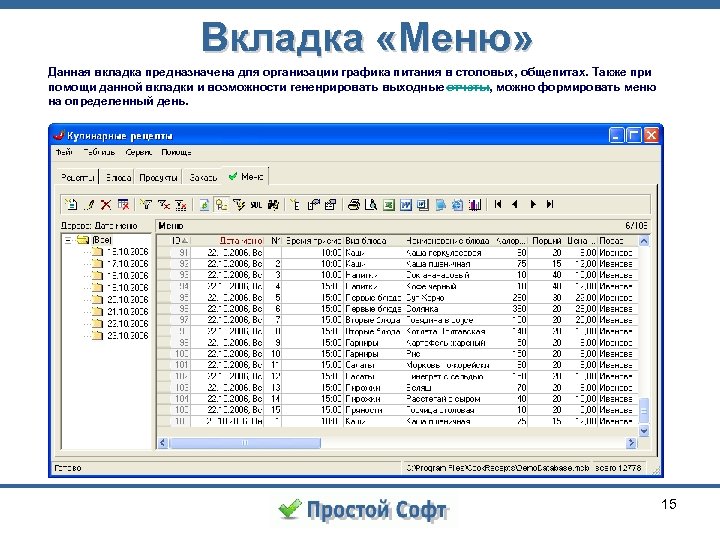
Task: Click the printer icon
Action: click(x=354, y=204)
